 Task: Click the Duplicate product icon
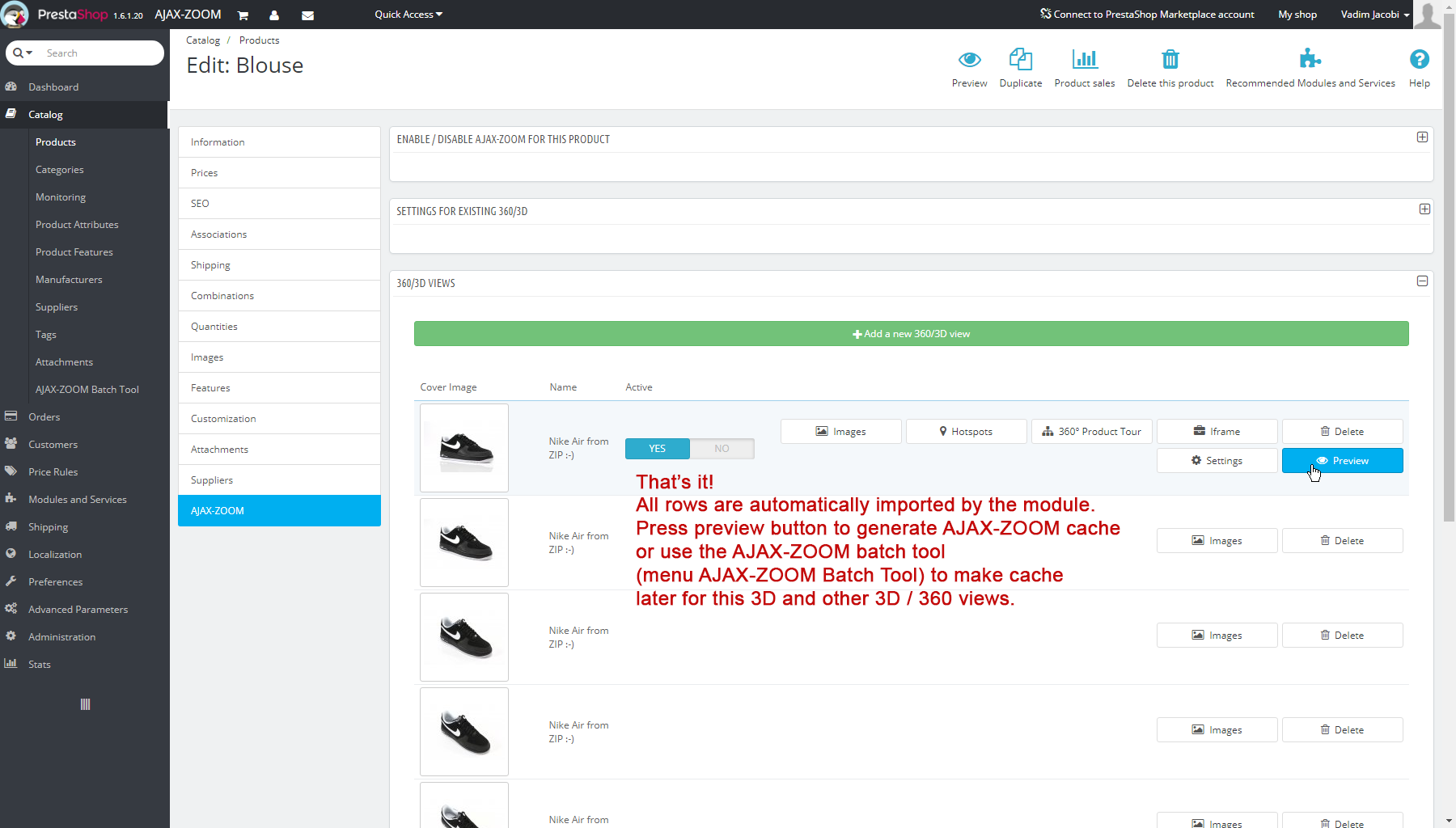(1021, 59)
